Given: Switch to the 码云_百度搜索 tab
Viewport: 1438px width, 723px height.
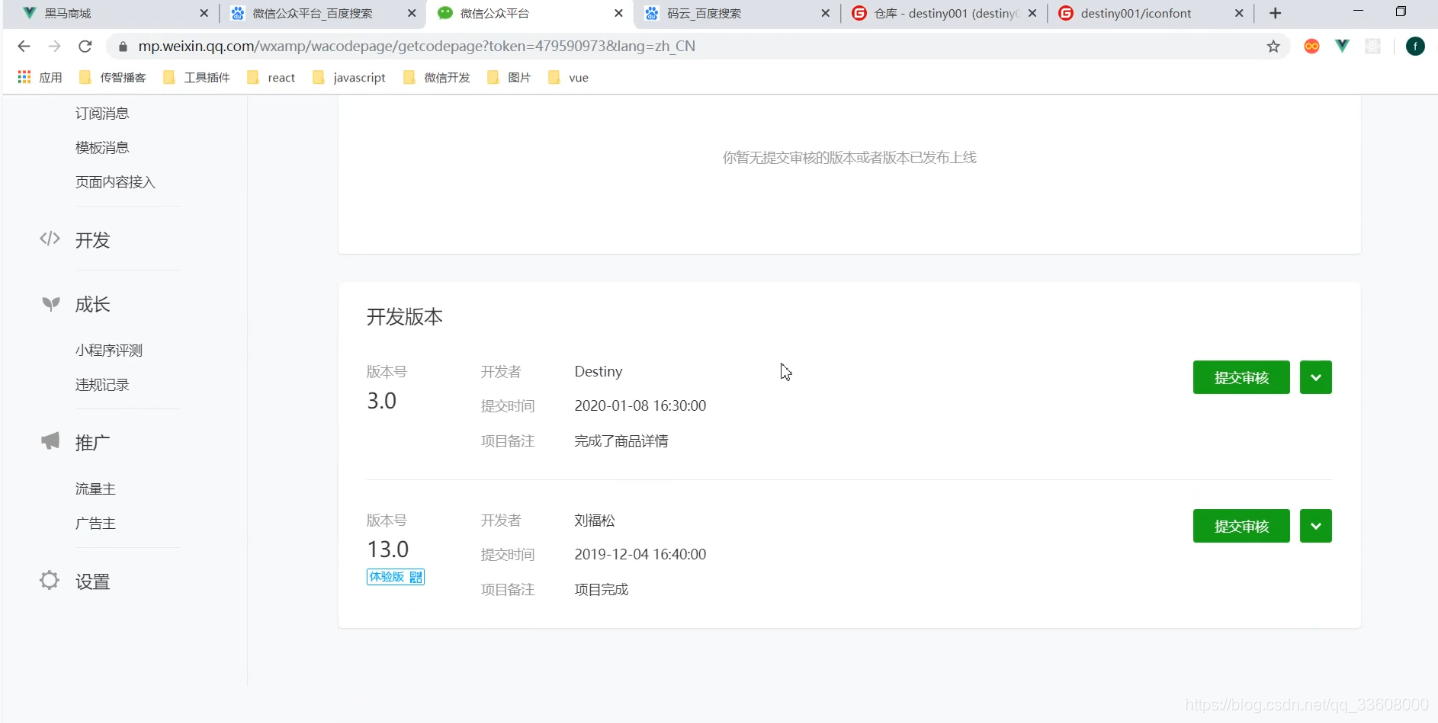Looking at the screenshot, I should 736,14.
